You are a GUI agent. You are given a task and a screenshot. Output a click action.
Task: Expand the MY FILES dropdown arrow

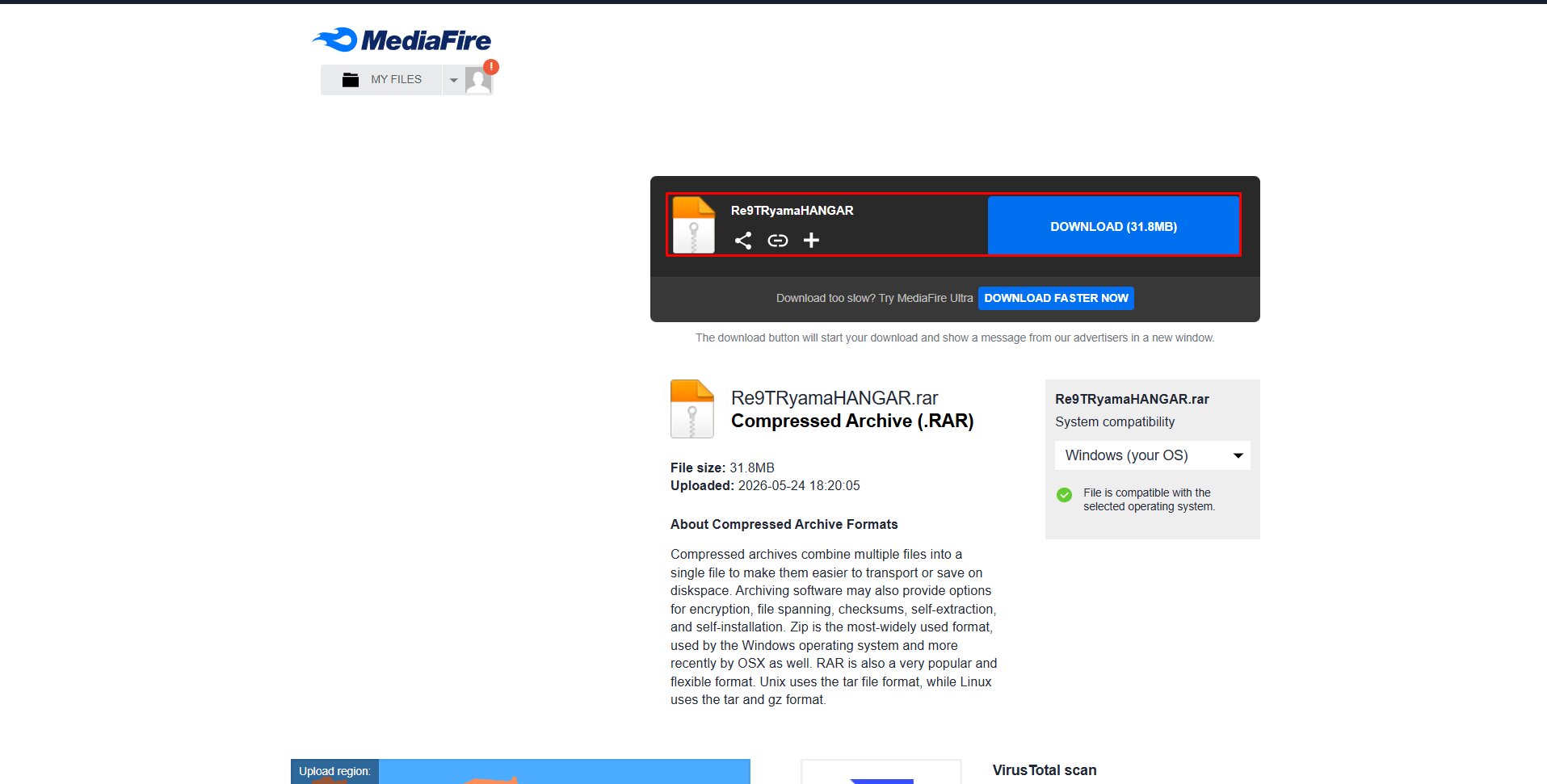pyautogui.click(x=453, y=80)
